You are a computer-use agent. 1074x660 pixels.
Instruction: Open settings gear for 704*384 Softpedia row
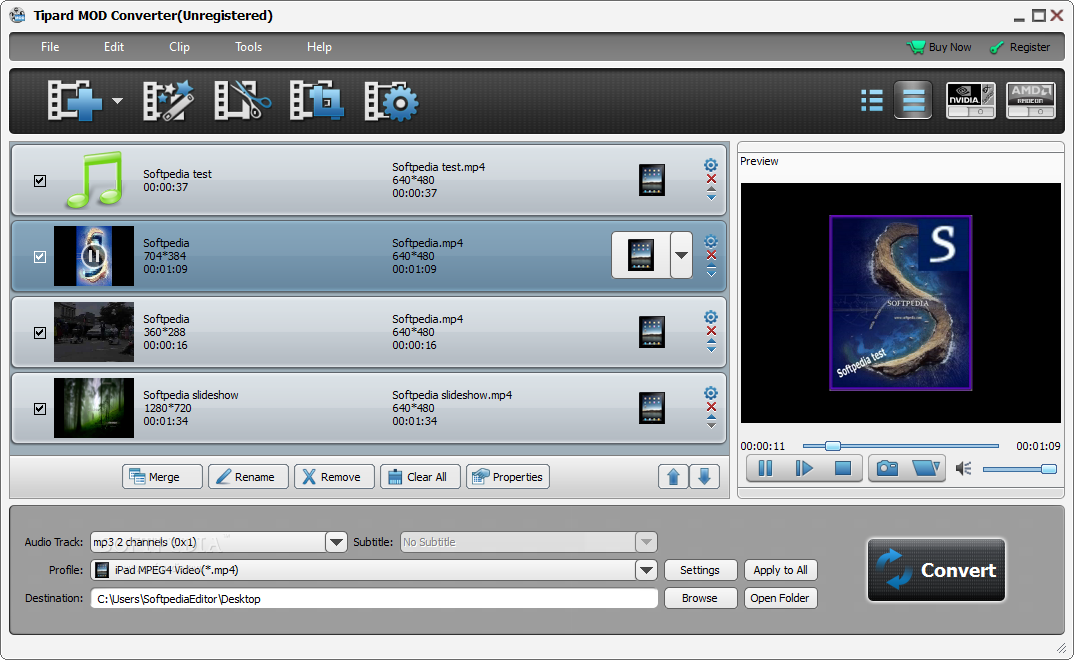click(711, 241)
